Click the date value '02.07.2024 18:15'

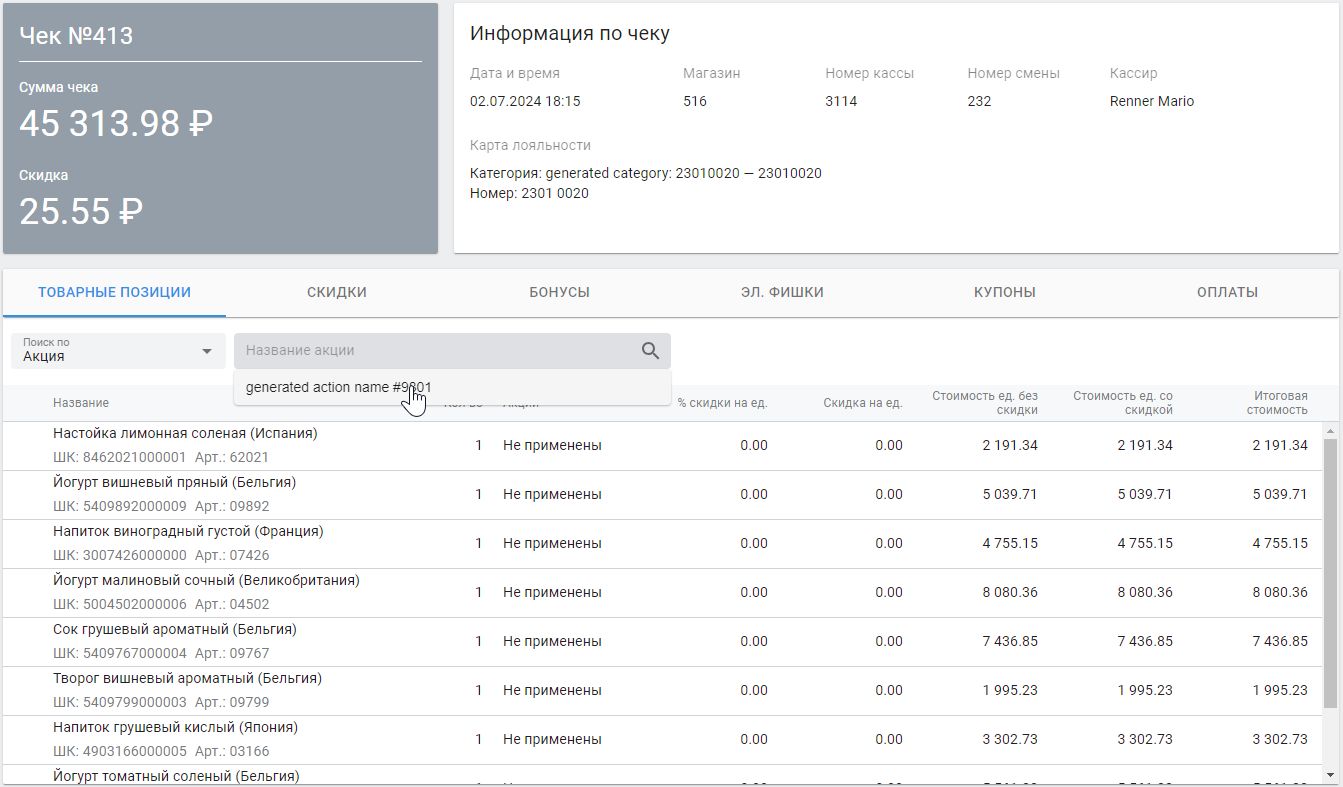pos(525,101)
